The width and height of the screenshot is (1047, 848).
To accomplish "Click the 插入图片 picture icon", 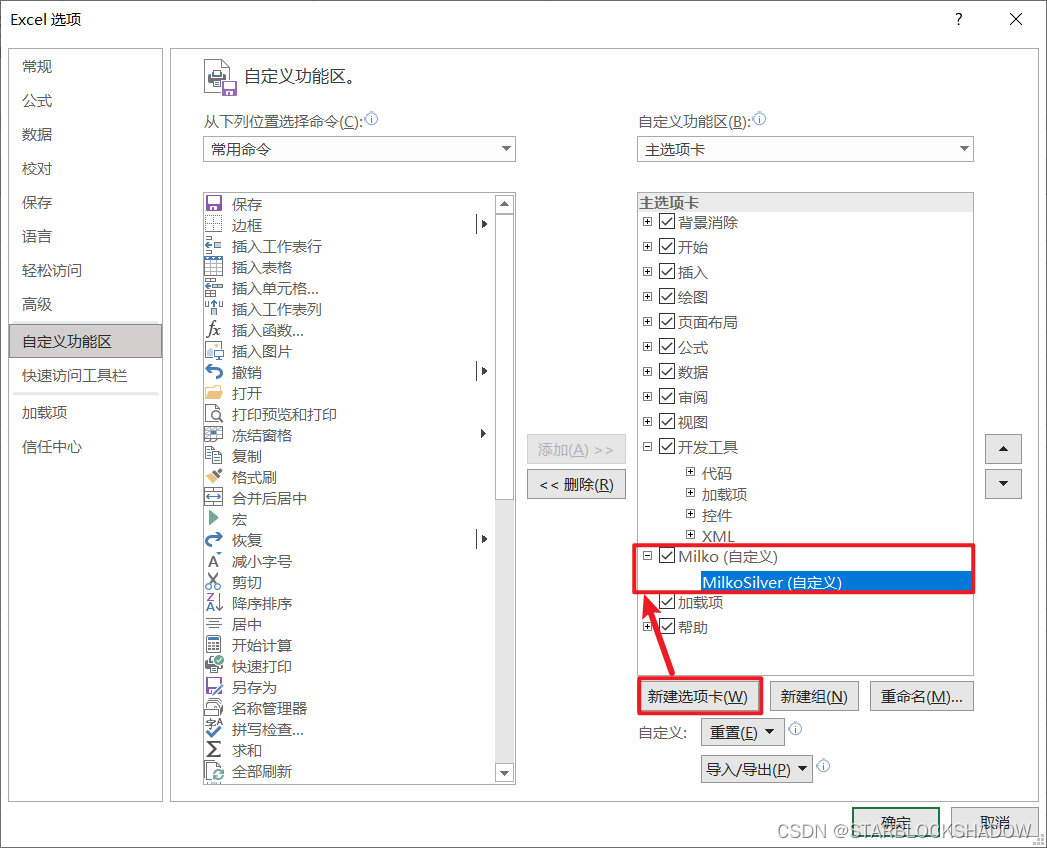I will 214,351.
